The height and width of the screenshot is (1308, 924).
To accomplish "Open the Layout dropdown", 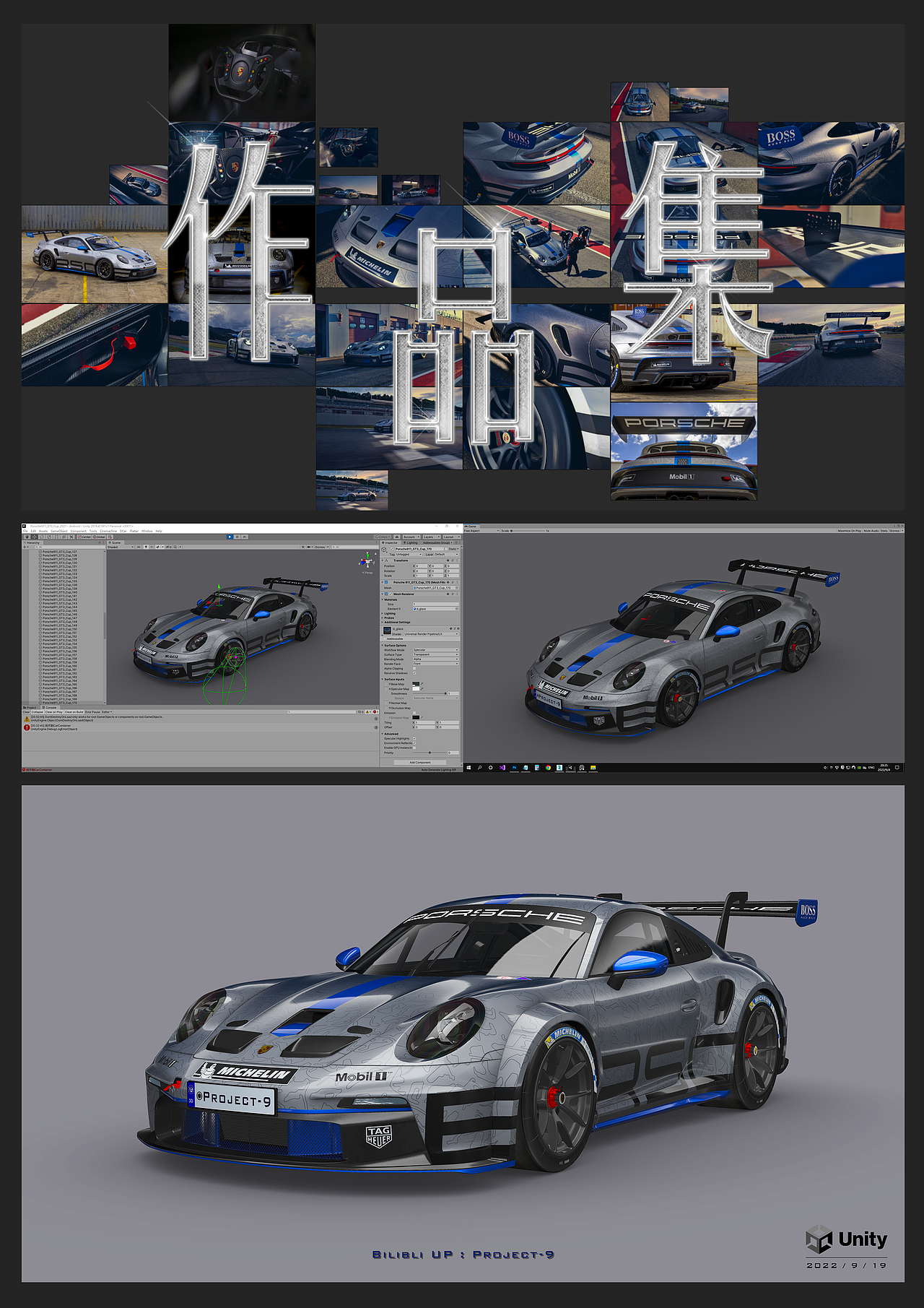I will click(452, 537).
